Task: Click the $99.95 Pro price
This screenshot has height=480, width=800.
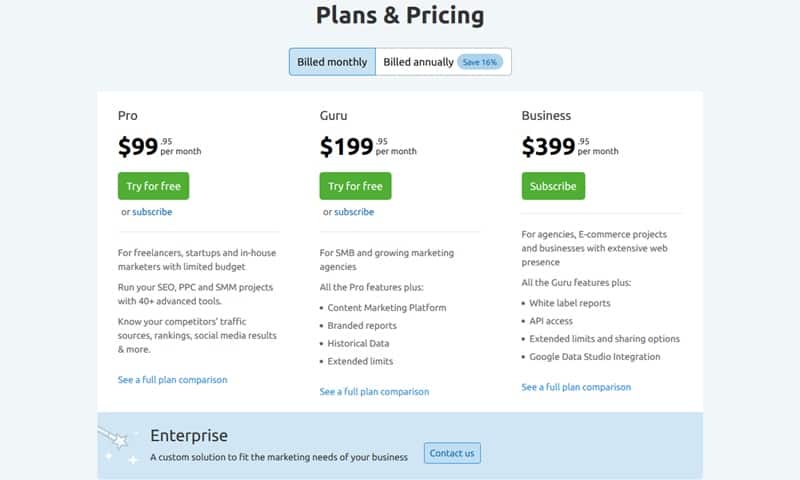Action: point(140,147)
